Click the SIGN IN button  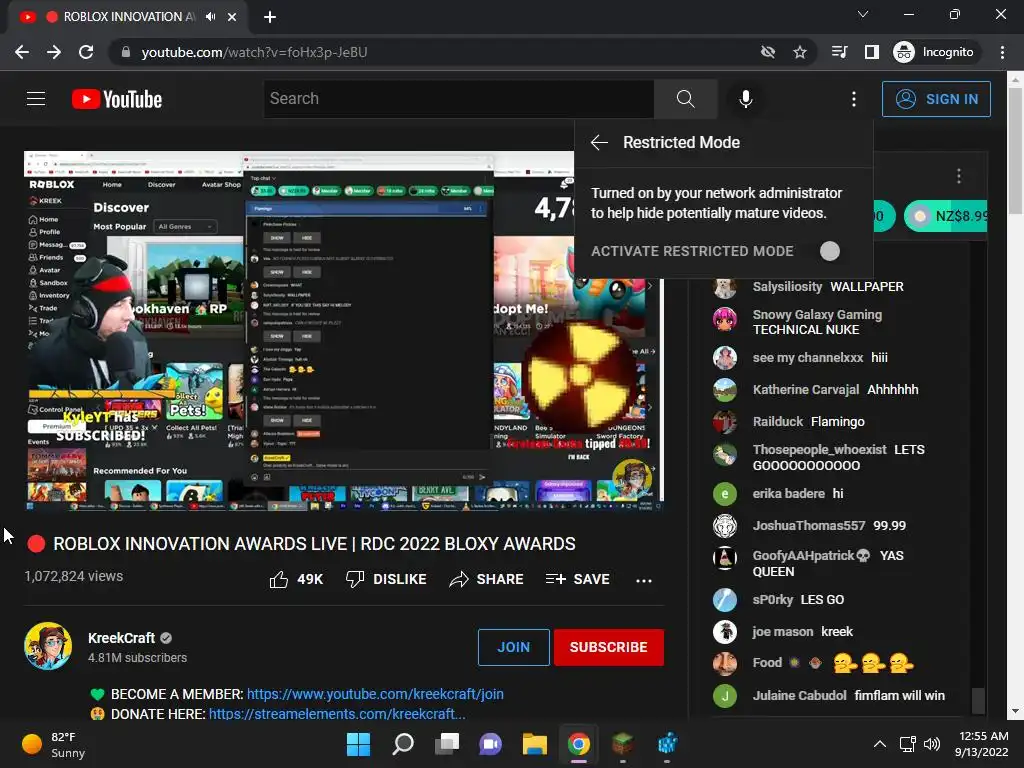936,99
